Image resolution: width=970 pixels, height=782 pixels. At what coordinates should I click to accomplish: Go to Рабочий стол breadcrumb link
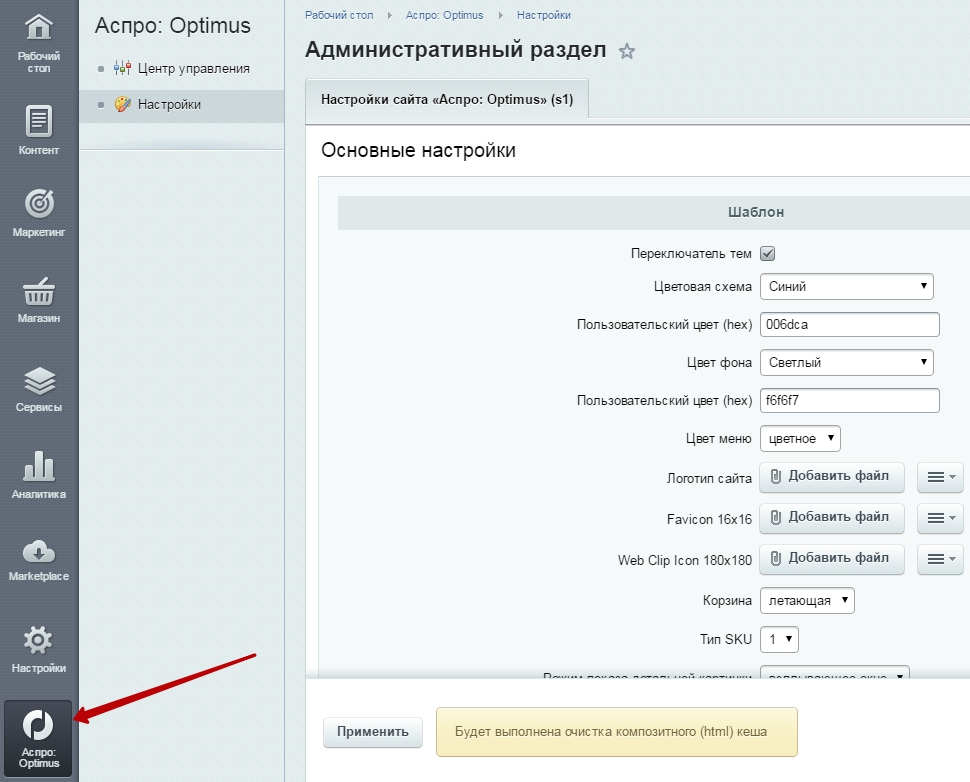[x=339, y=15]
